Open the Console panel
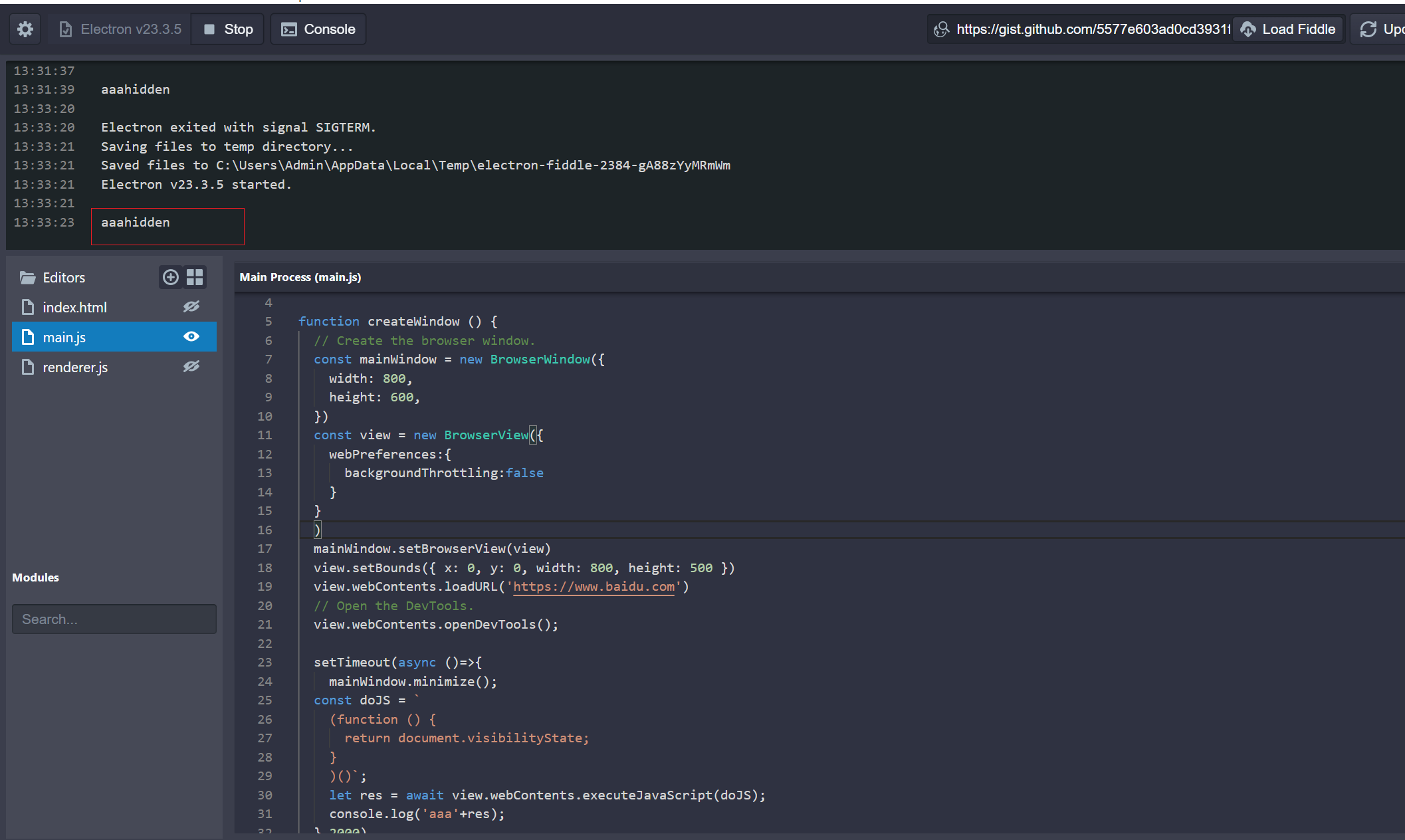The width and height of the screenshot is (1405, 840). 318,29
